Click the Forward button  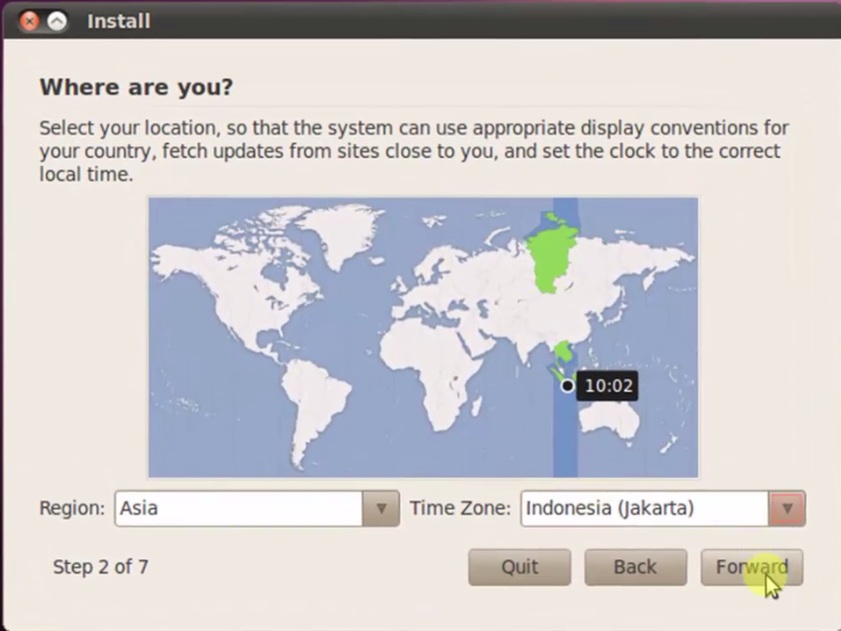point(751,566)
